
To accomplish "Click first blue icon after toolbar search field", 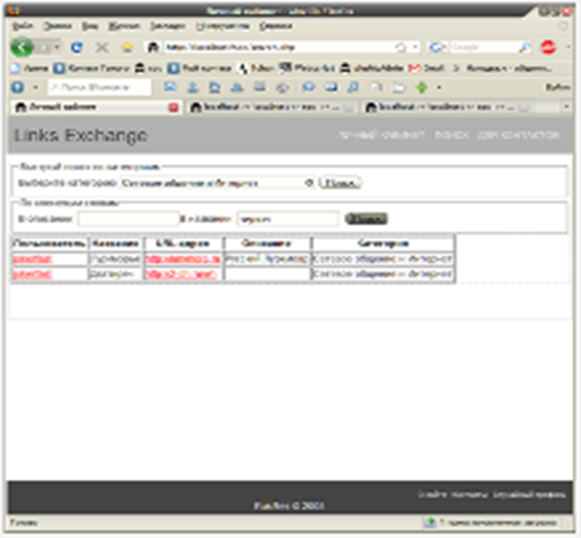I will [x=170, y=87].
